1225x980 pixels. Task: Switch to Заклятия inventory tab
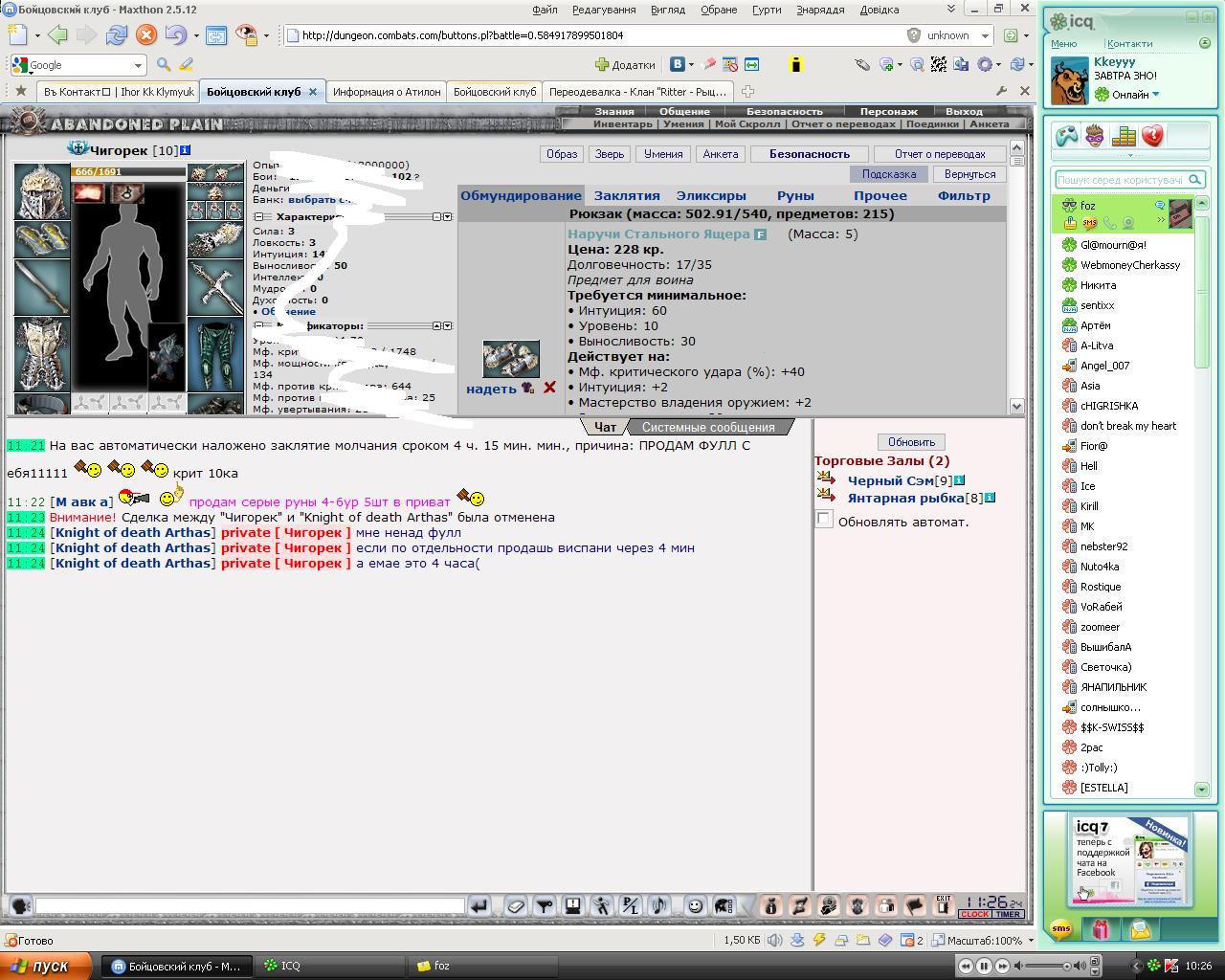coord(627,195)
